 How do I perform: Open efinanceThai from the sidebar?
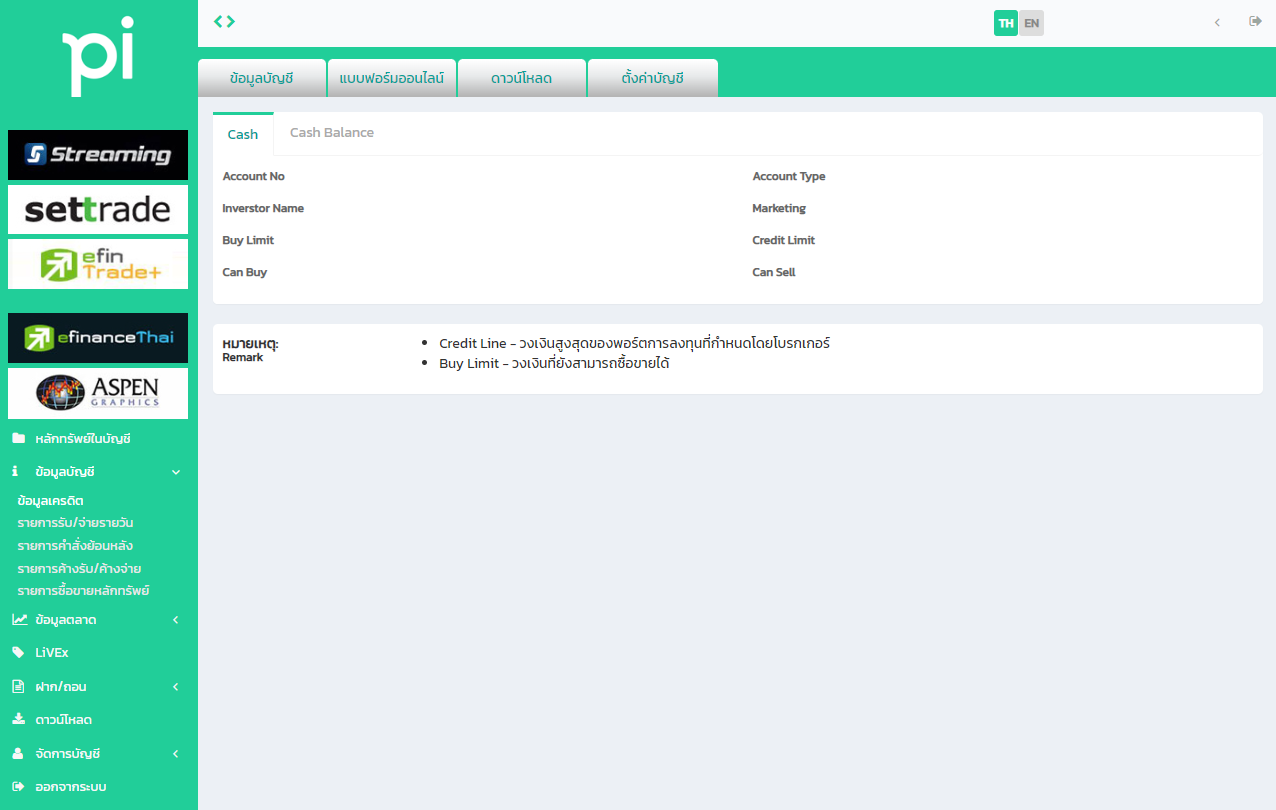point(97,338)
